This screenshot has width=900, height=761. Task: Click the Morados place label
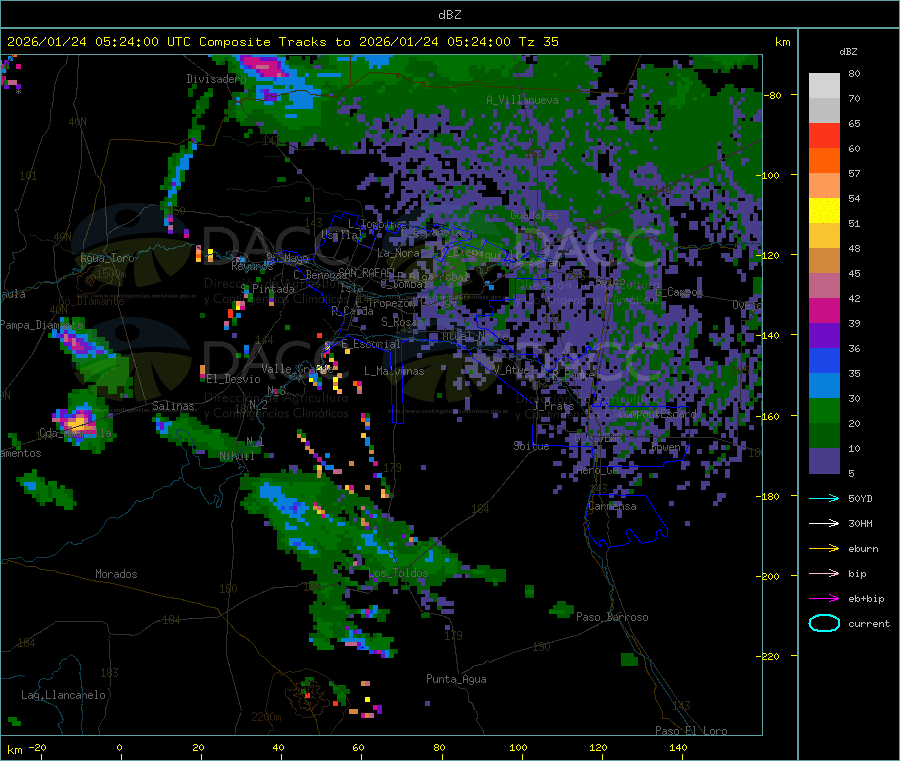(116, 574)
